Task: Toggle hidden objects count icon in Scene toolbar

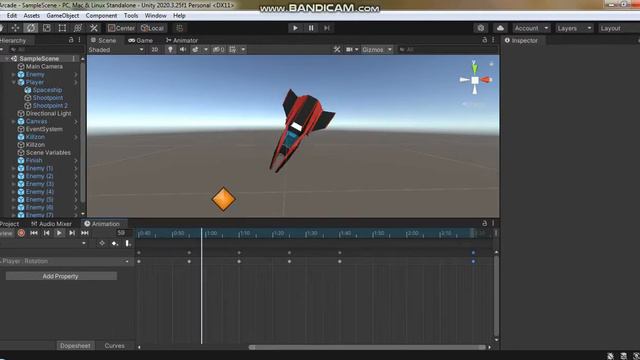Action: tap(219, 49)
